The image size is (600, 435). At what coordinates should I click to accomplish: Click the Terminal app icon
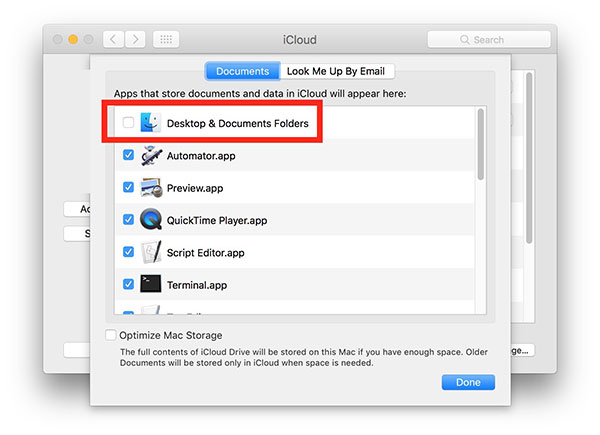click(x=150, y=284)
